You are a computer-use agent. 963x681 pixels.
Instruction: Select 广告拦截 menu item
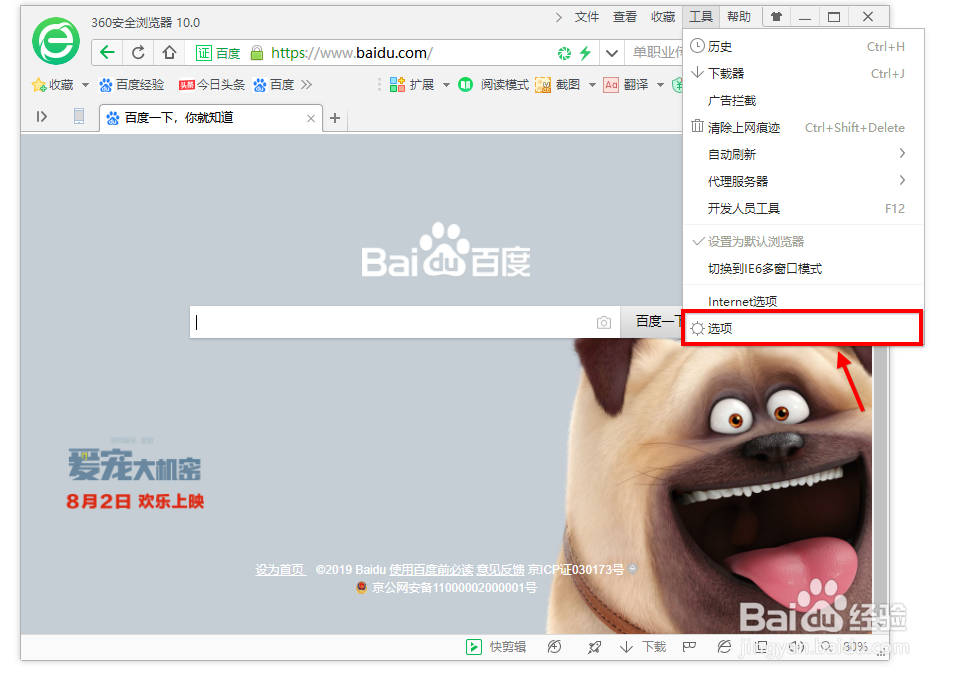803,101
